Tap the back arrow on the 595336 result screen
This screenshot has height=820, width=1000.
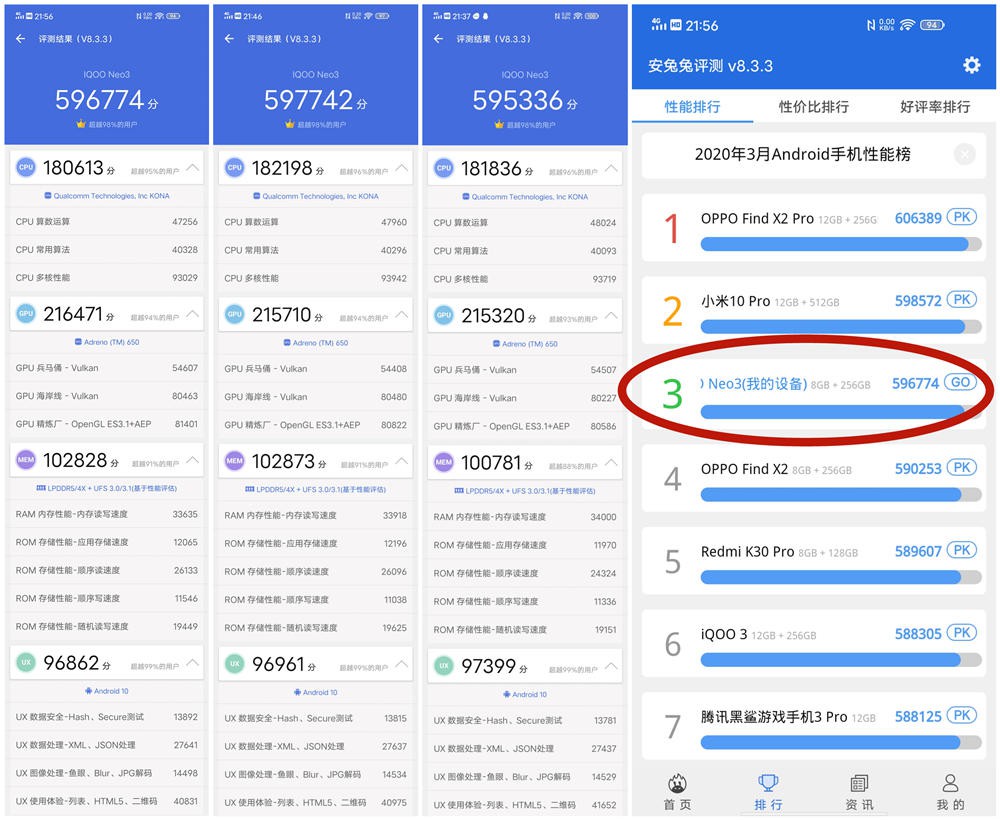pos(438,39)
